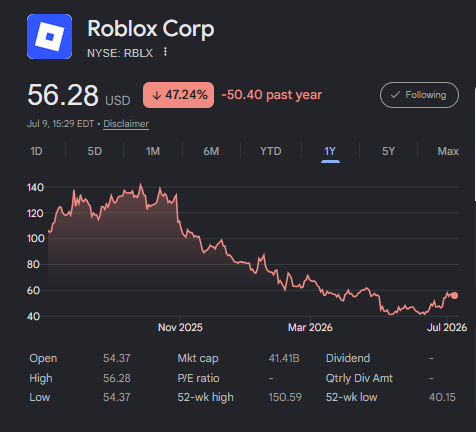Select the 1M time range tab
This screenshot has height=432, width=476.
point(153,151)
